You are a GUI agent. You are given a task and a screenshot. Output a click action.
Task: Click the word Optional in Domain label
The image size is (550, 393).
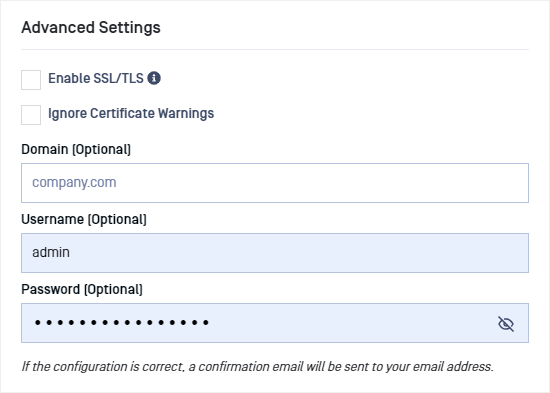pyautogui.click(x=101, y=149)
